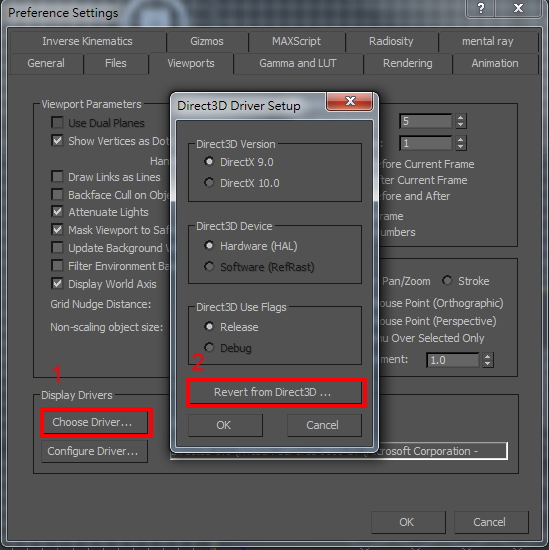Viewport: 549px width, 550px height.
Task: Select the Viewports tab
Action: pyautogui.click(x=191, y=63)
